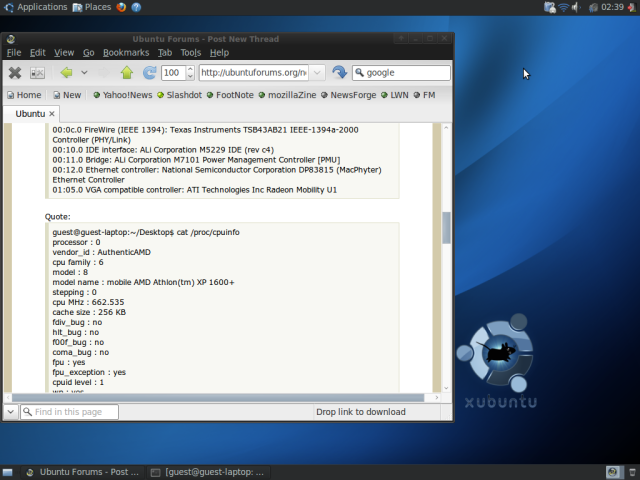The width and height of the screenshot is (640, 480).
Task: Click the text 'cache size : 256 KB'
Action: 89,312
